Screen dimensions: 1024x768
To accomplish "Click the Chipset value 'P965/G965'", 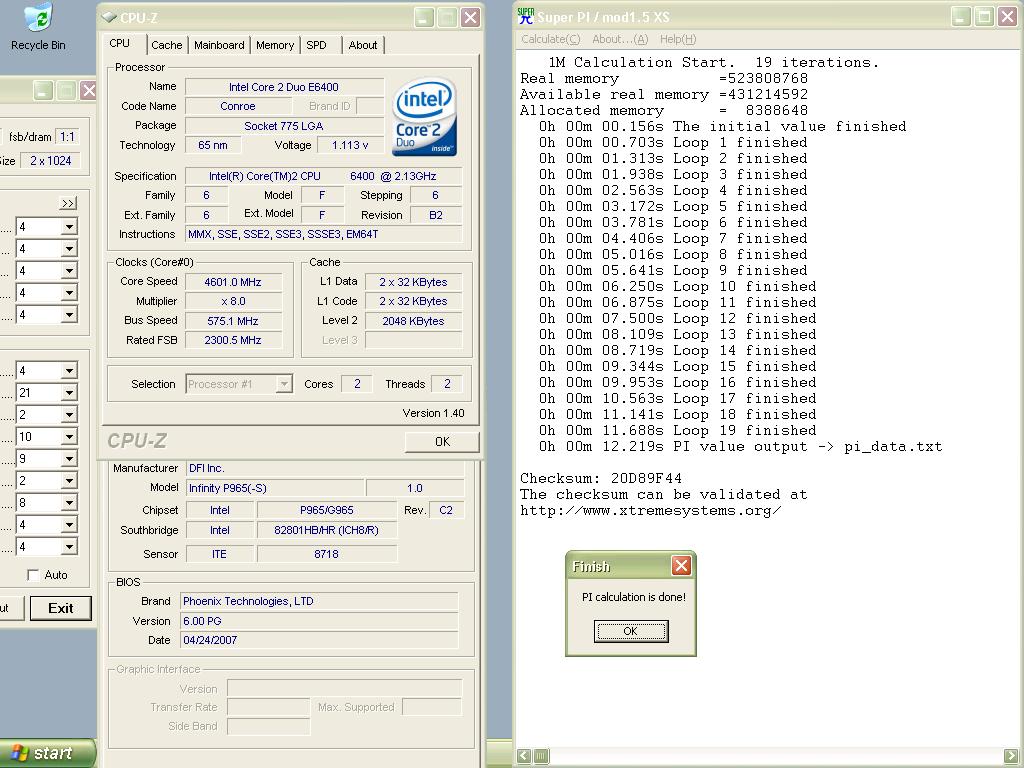I will pos(327,510).
